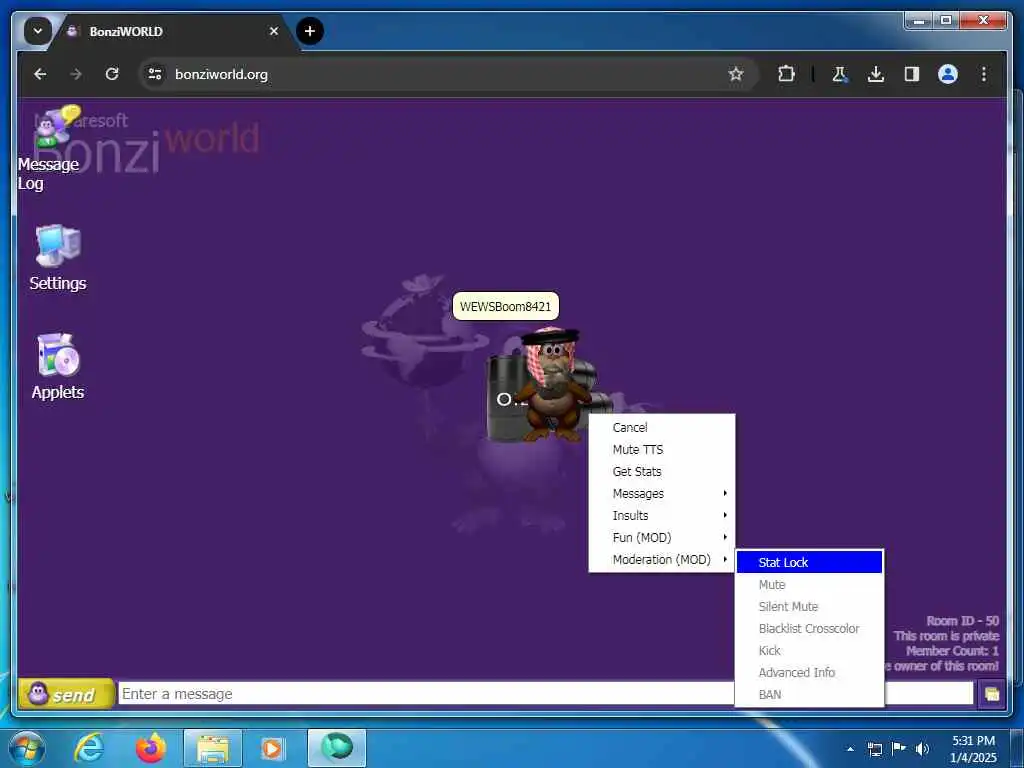Image resolution: width=1024 pixels, height=768 pixels.
Task: Choose Silent Mute option
Action: 809,606
